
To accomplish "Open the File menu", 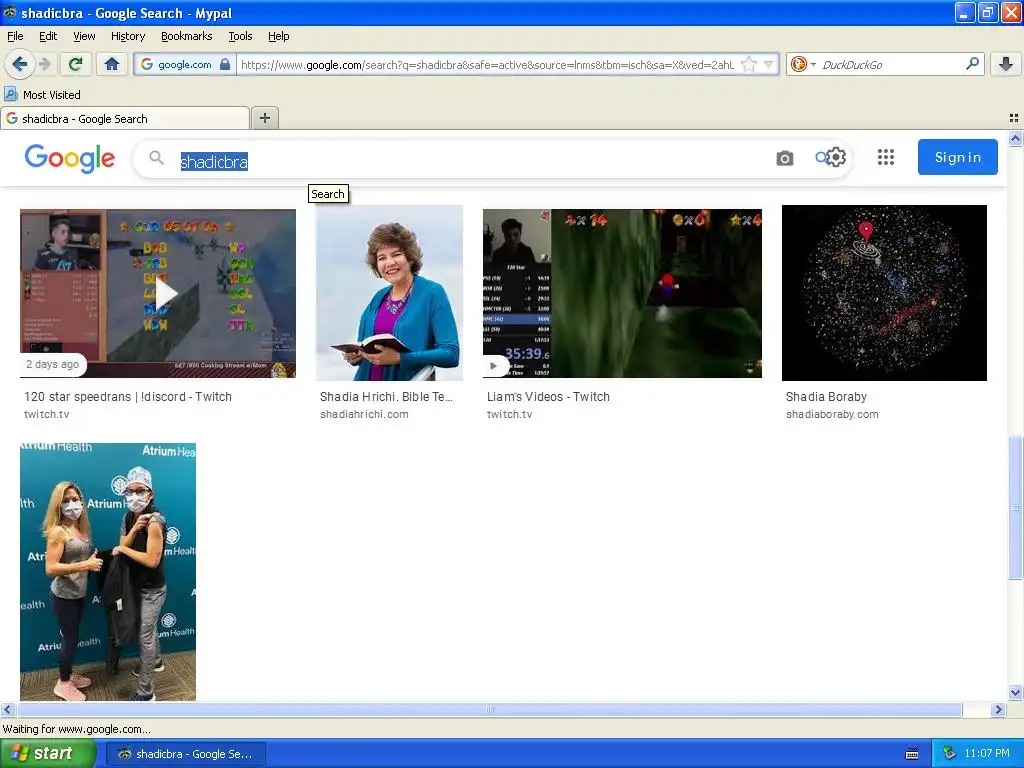I will [x=15, y=36].
